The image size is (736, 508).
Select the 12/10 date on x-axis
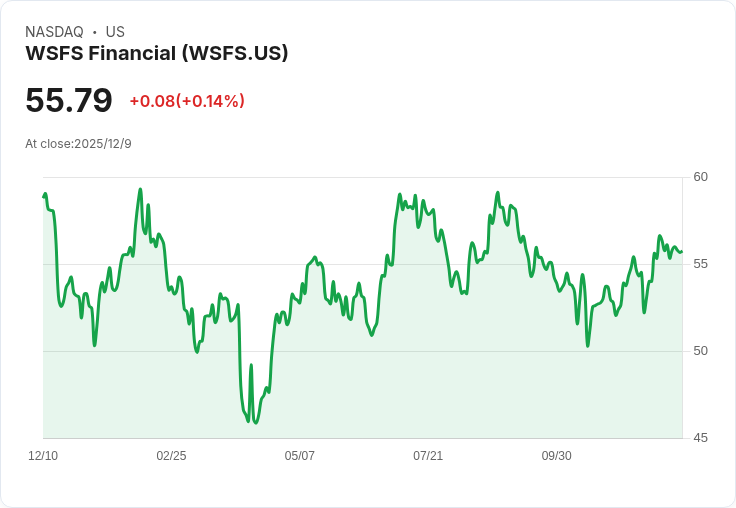pyautogui.click(x=43, y=456)
